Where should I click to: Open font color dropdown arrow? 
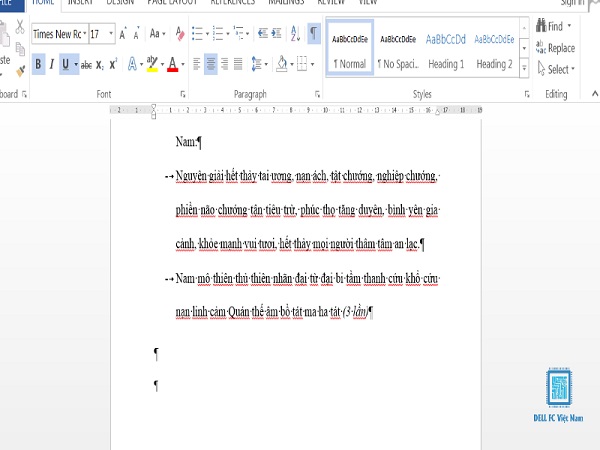[x=183, y=64]
